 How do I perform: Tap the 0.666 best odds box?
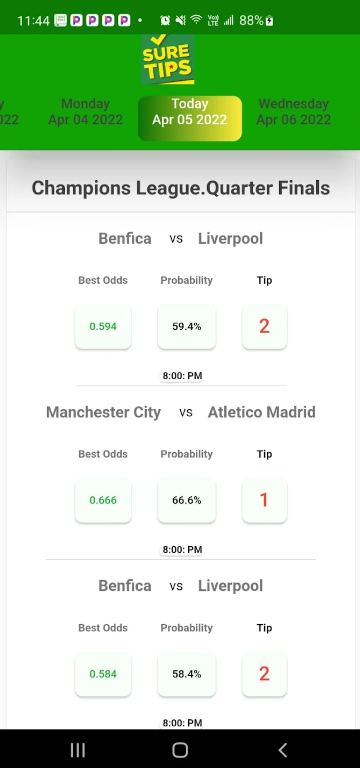103,500
